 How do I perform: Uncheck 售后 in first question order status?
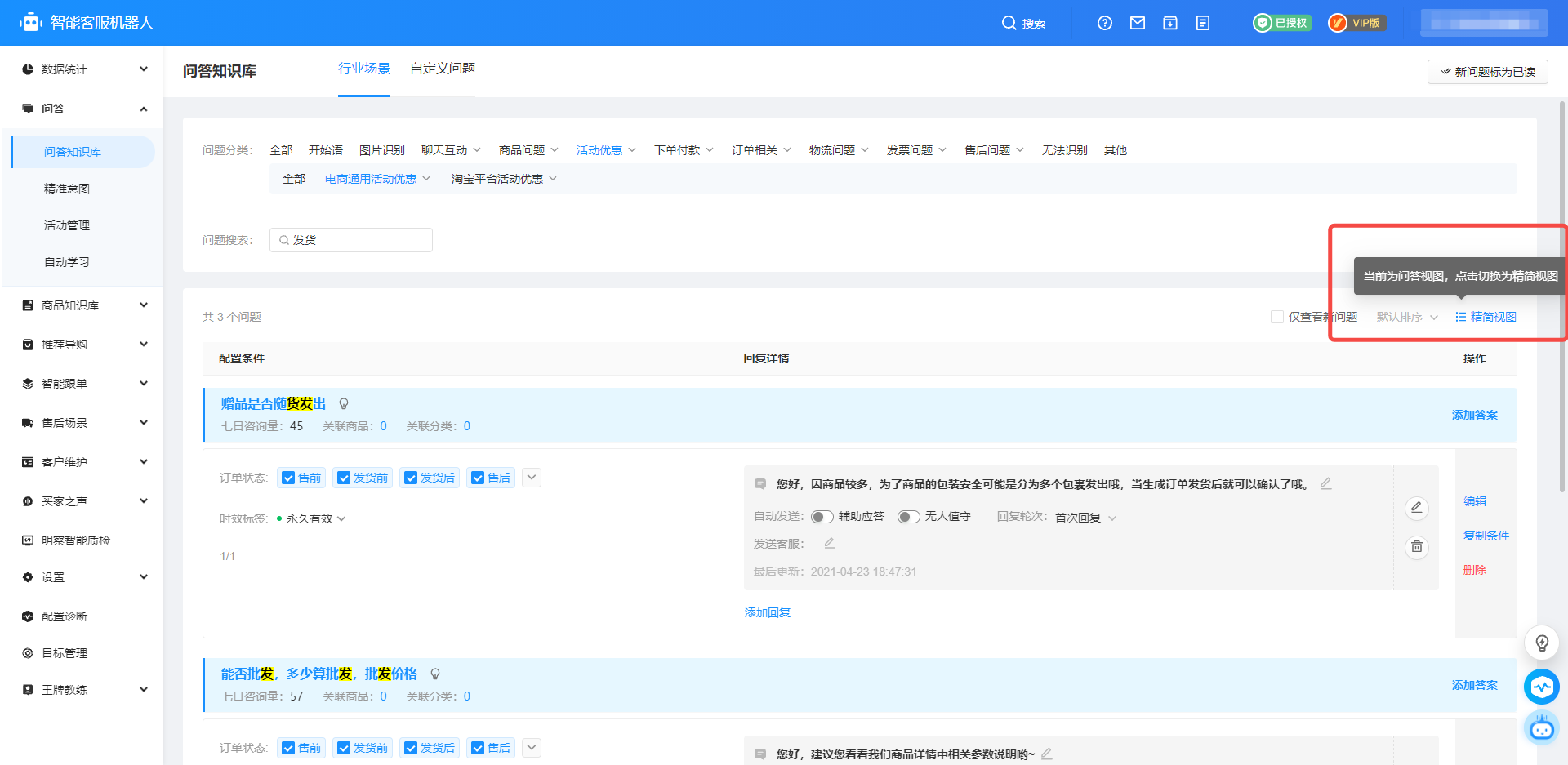coord(478,478)
